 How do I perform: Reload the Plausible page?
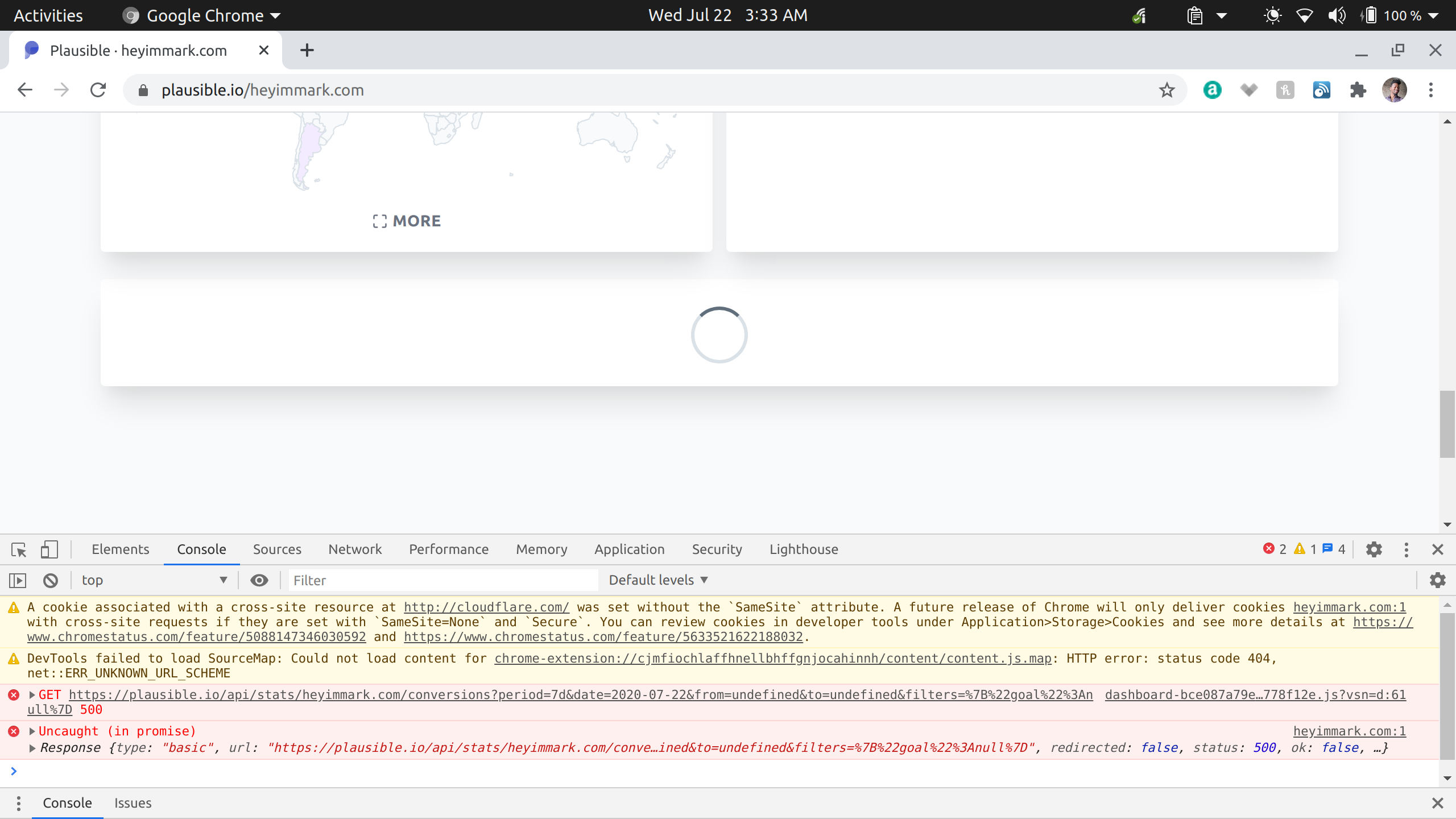click(98, 90)
